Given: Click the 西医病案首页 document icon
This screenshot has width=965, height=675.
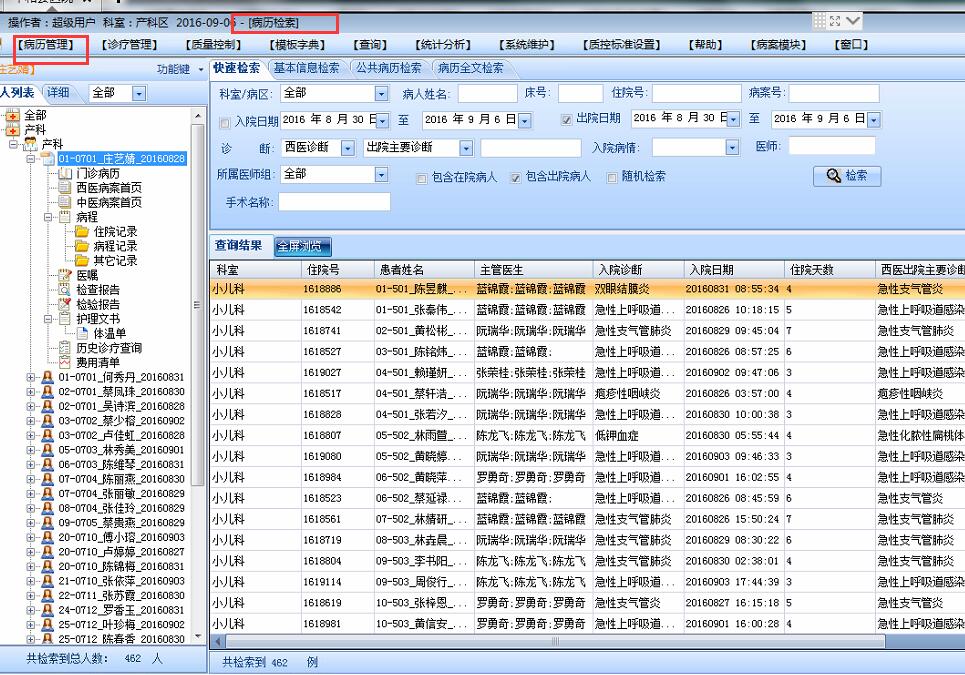Looking at the screenshot, I should click(x=65, y=188).
